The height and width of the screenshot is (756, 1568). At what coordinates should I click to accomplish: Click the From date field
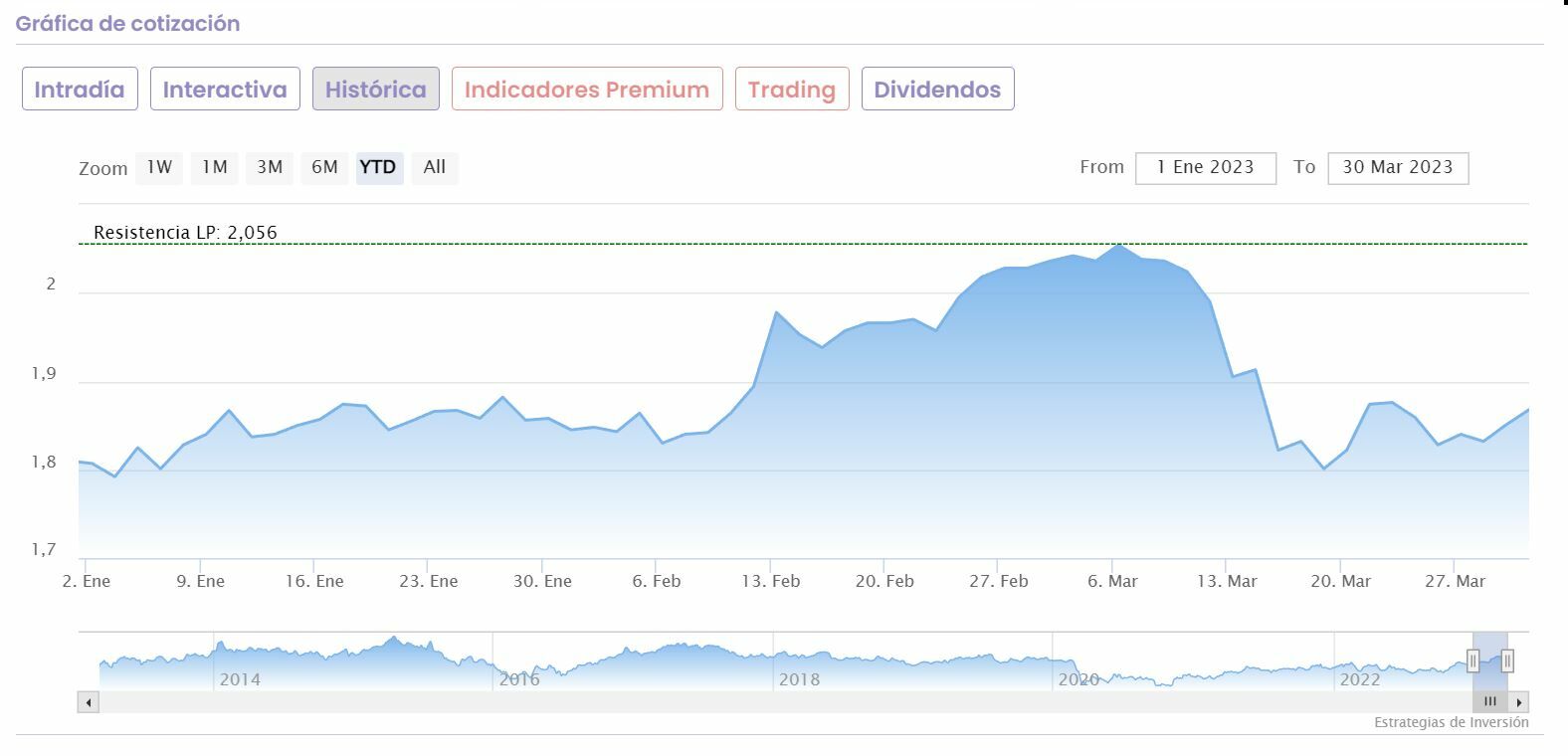1205,167
